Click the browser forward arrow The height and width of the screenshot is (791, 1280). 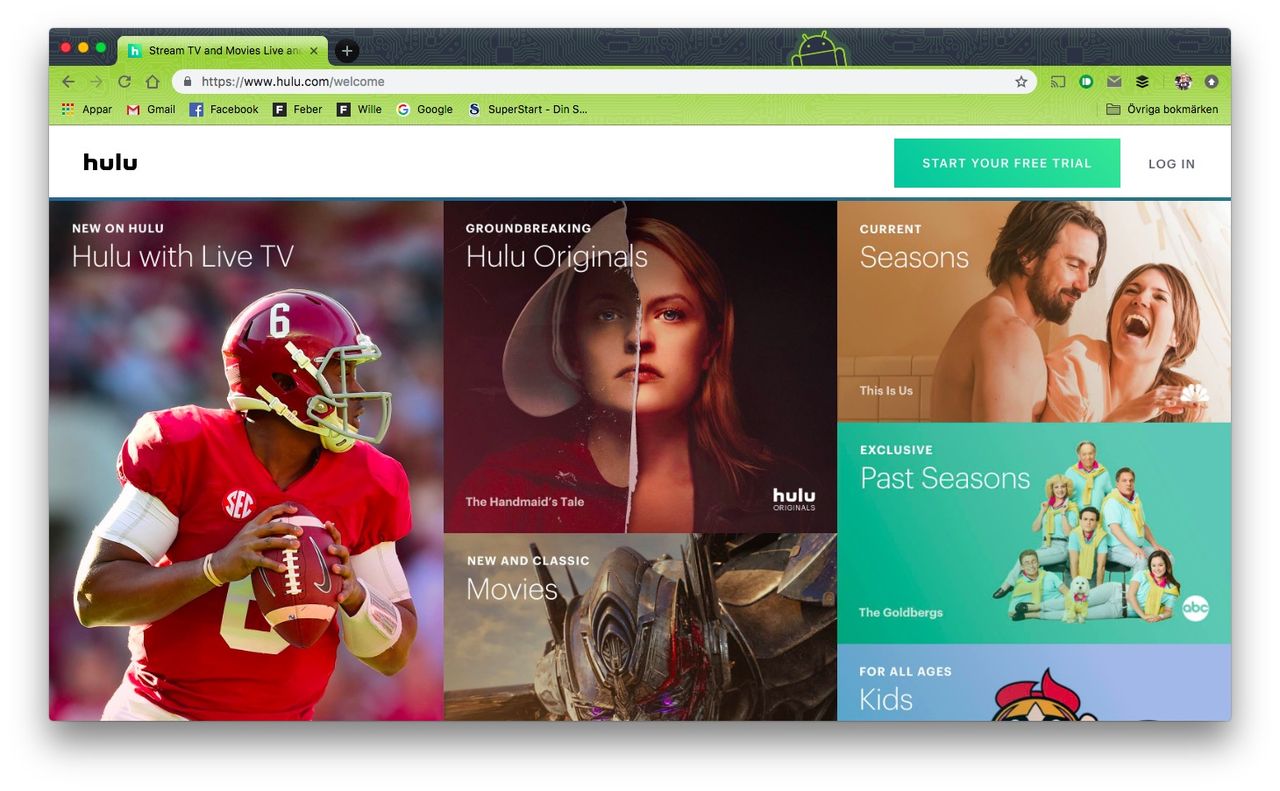[x=96, y=82]
